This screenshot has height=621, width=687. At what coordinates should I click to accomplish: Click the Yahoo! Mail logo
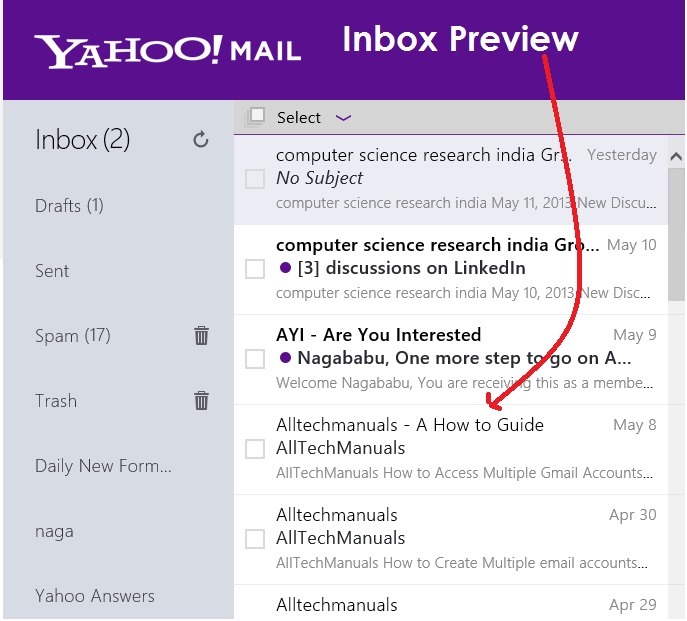[168, 52]
